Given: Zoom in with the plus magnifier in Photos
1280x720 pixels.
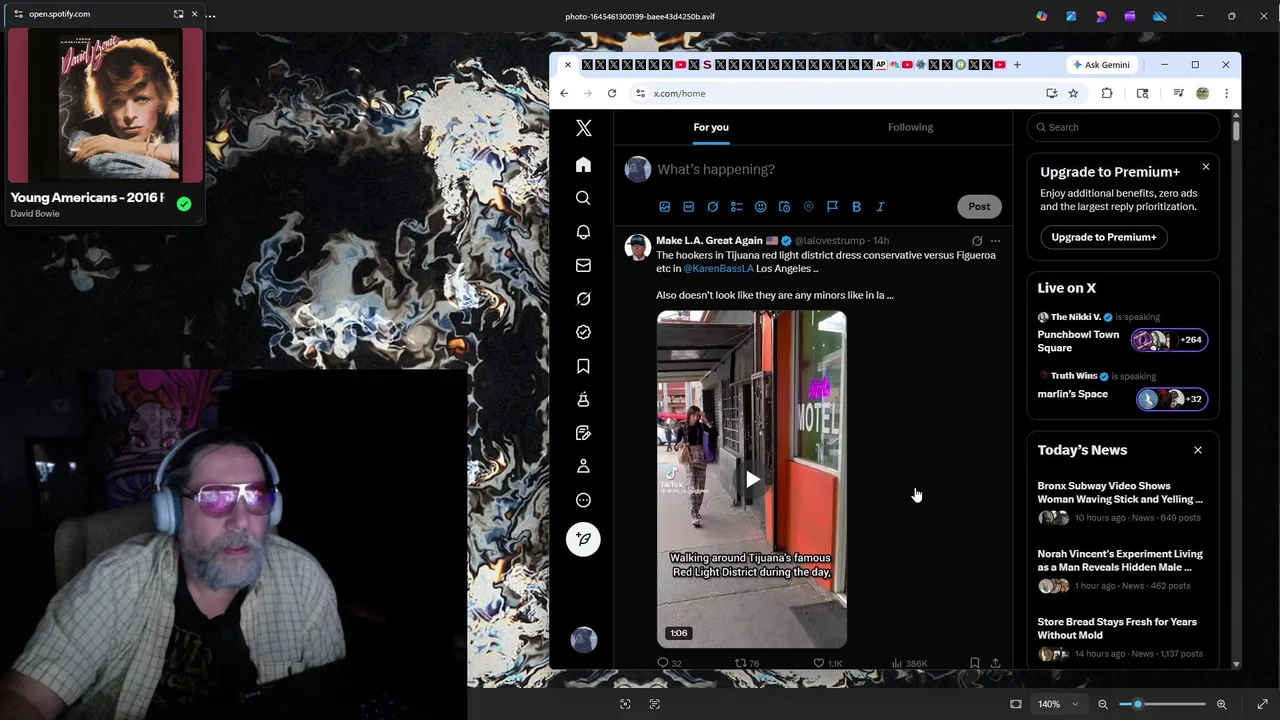Looking at the screenshot, I should point(1221,704).
